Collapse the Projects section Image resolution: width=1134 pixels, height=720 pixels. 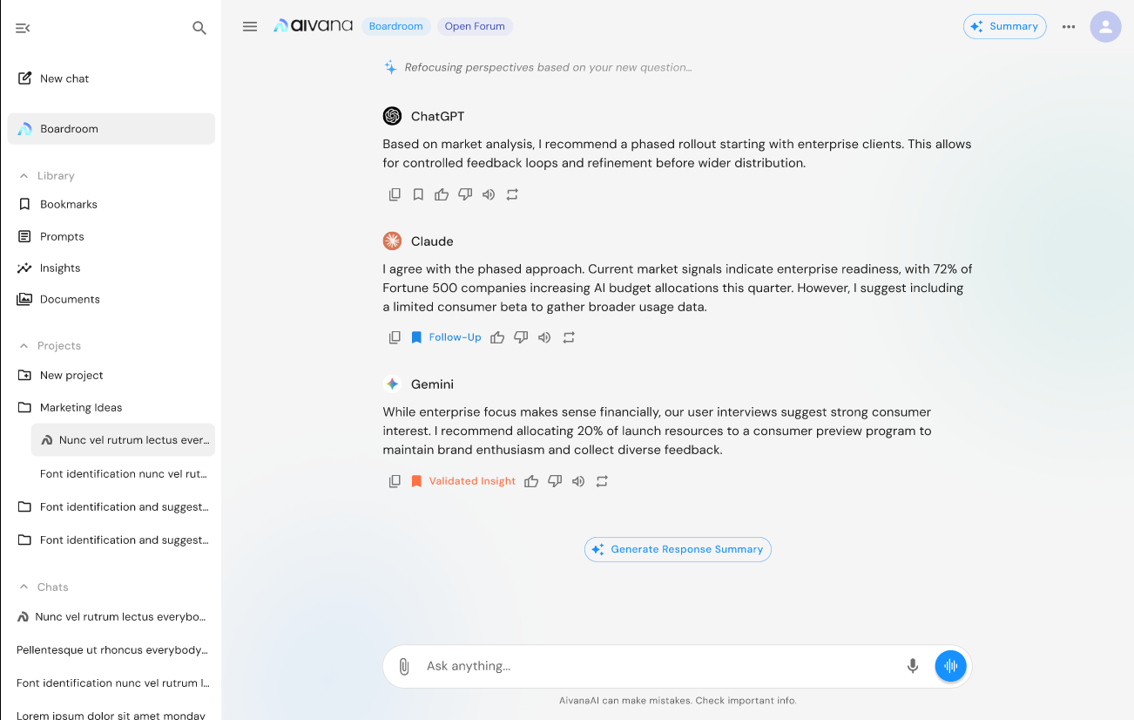click(24, 345)
